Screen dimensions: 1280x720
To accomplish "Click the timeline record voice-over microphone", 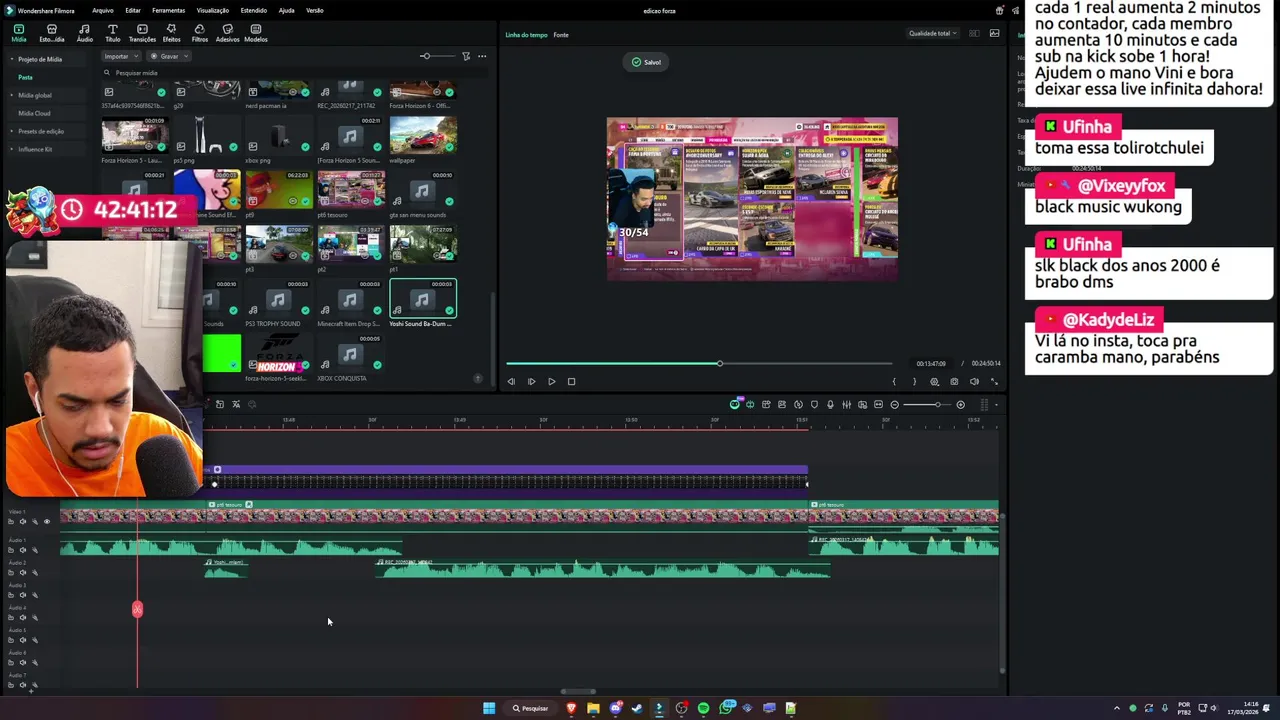I will (x=830, y=404).
